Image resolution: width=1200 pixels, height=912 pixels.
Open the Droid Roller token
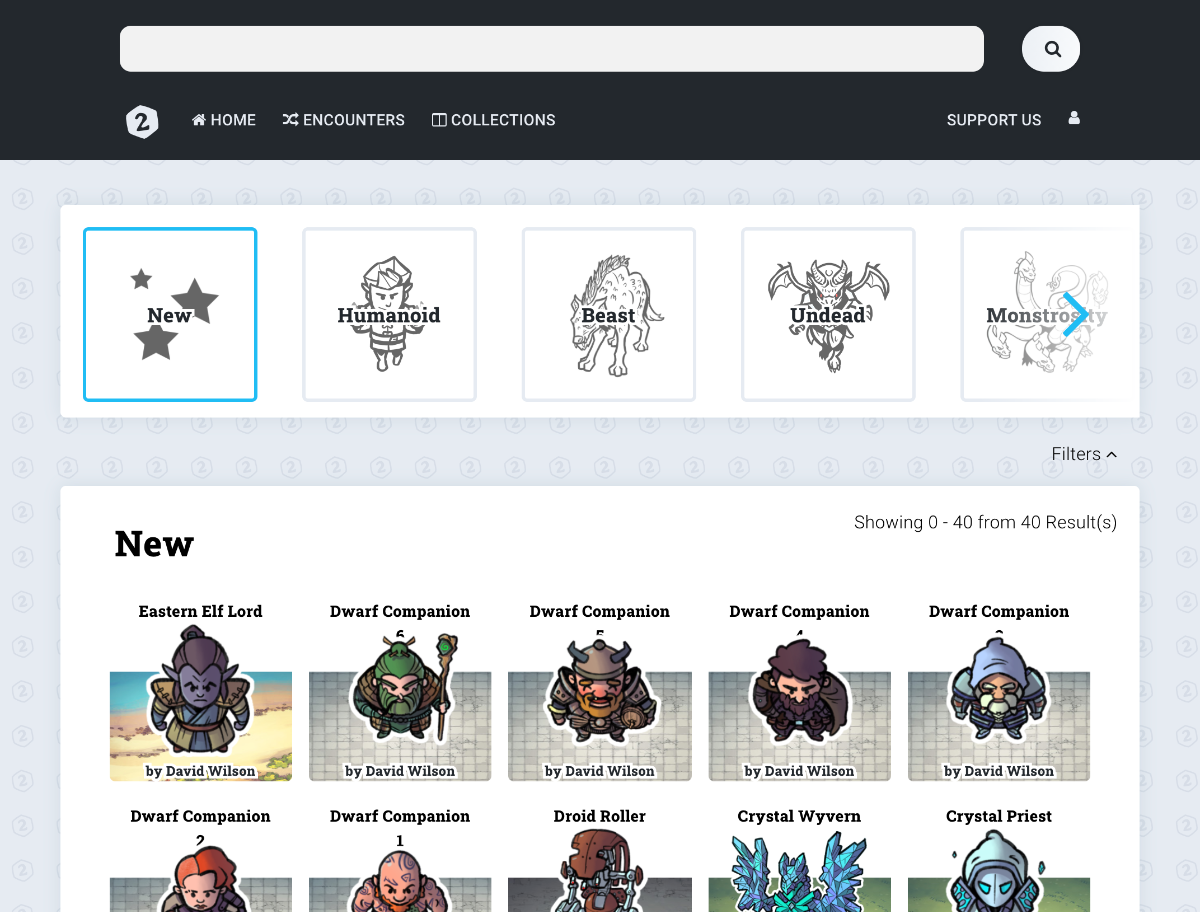600,872
